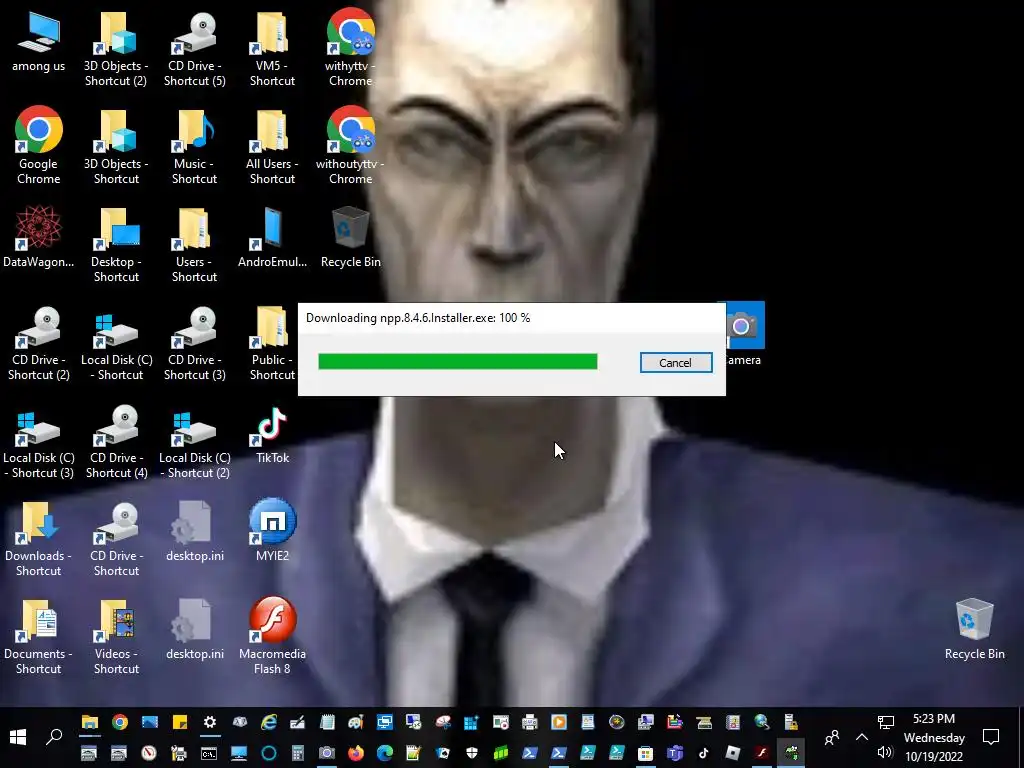This screenshot has width=1024, height=768.
Task: Open Camera app from the taskbar
Action: [327, 753]
